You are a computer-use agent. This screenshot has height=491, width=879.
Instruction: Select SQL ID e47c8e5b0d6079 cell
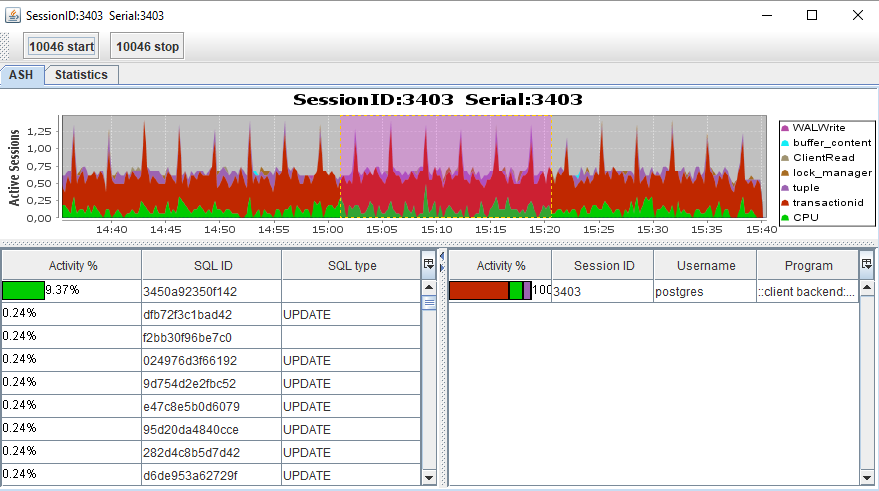tap(211, 406)
